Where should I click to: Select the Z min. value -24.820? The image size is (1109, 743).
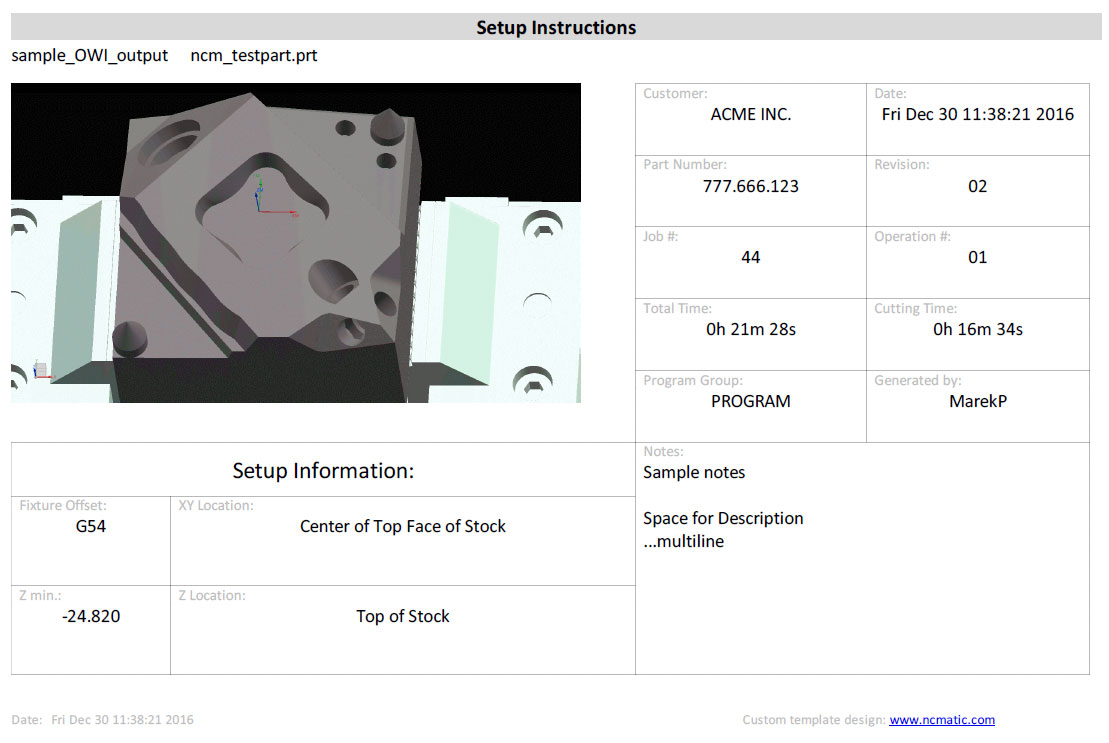click(91, 616)
